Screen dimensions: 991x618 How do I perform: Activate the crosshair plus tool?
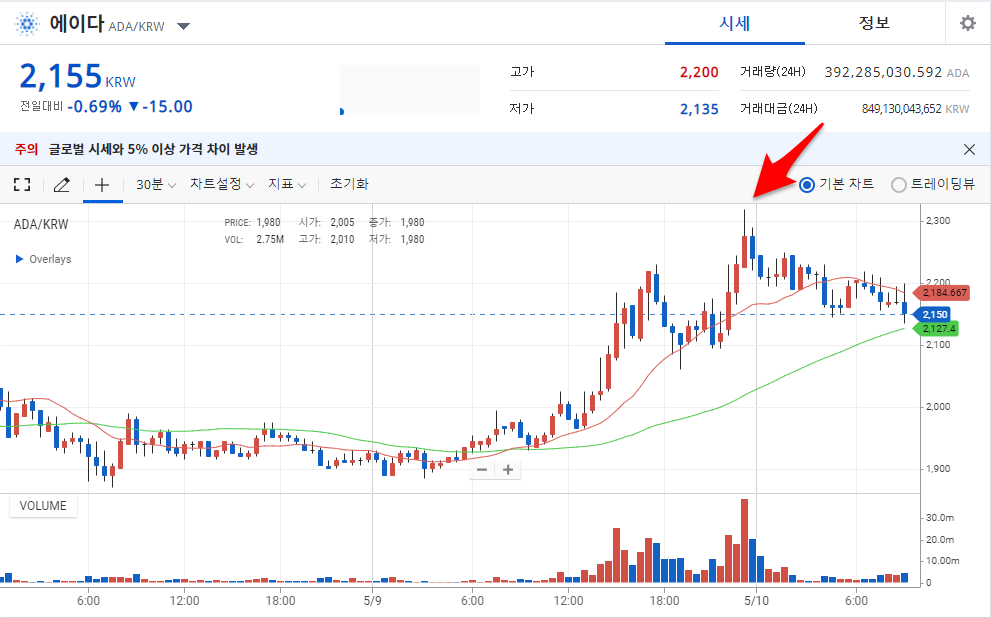(102, 185)
